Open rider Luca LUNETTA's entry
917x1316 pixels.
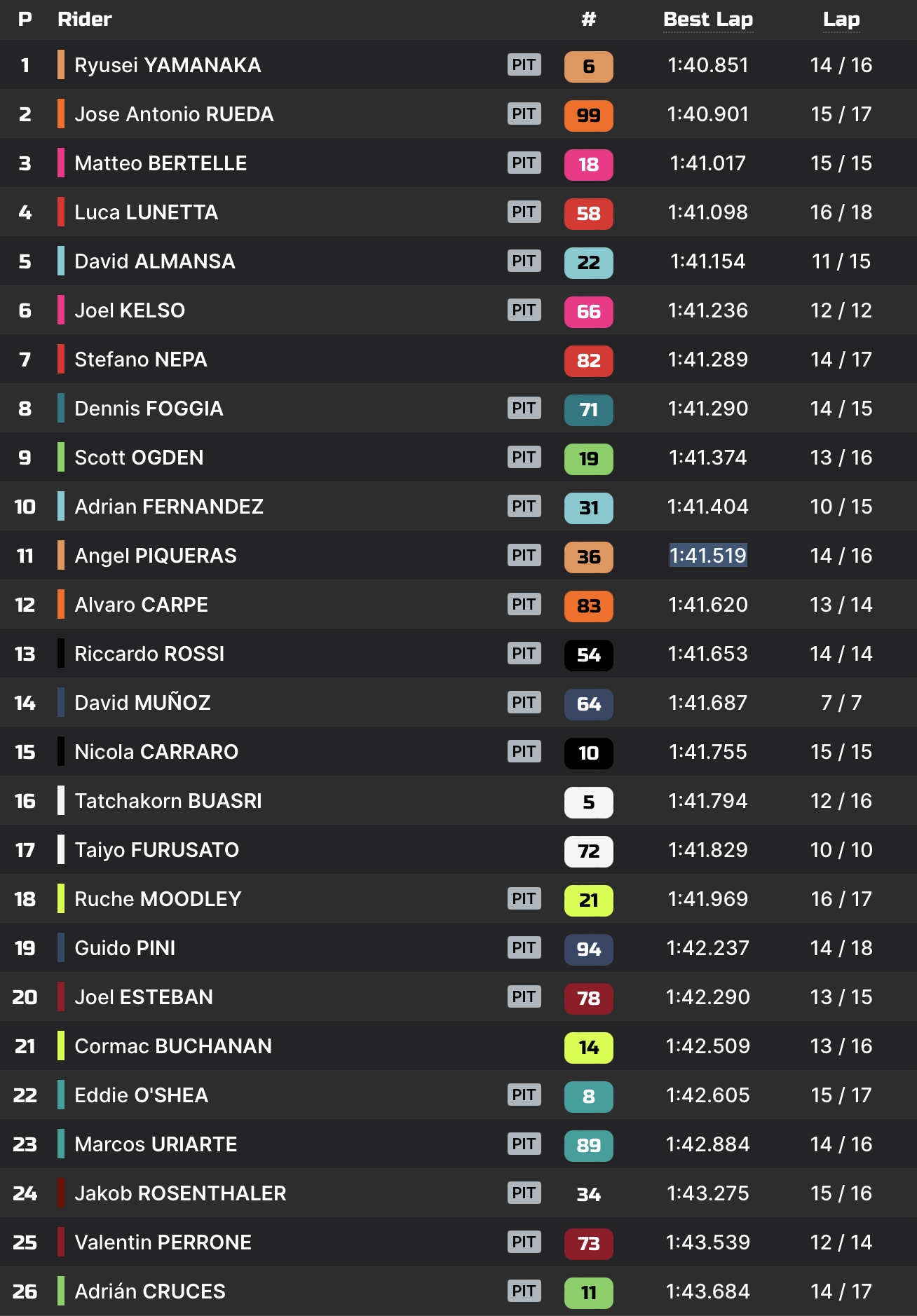coord(146,212)
